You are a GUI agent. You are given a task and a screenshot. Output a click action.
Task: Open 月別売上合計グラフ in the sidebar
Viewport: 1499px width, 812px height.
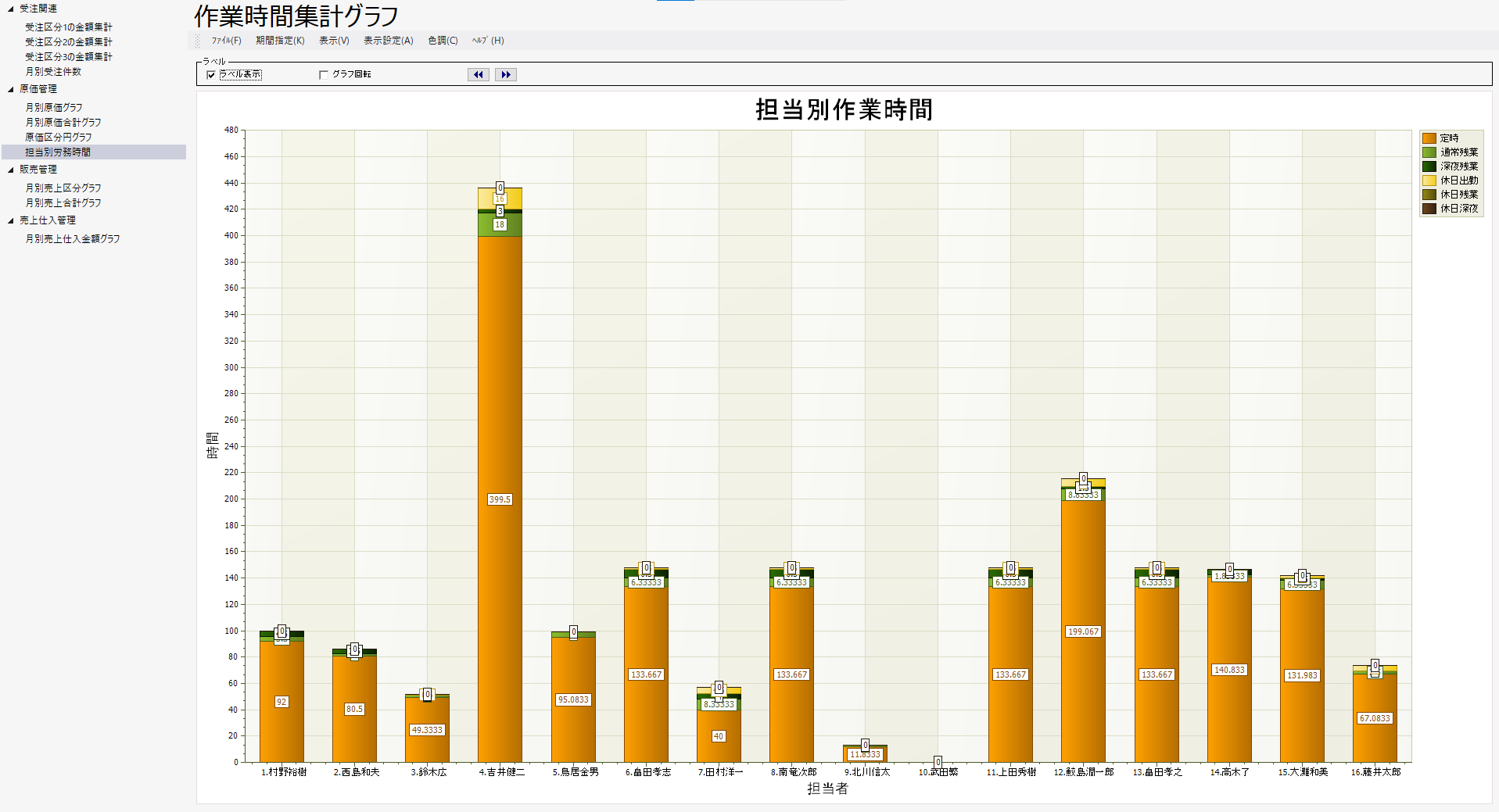pos(63,203)
